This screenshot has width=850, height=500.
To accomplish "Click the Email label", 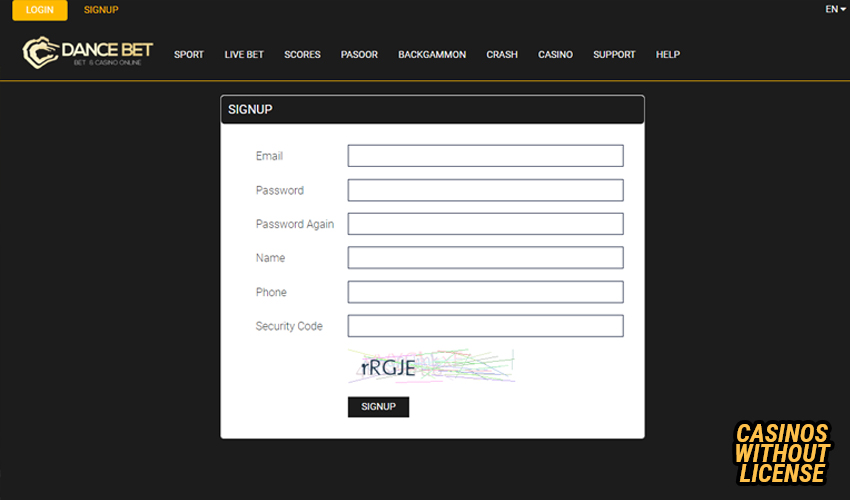I will [269, 156].
